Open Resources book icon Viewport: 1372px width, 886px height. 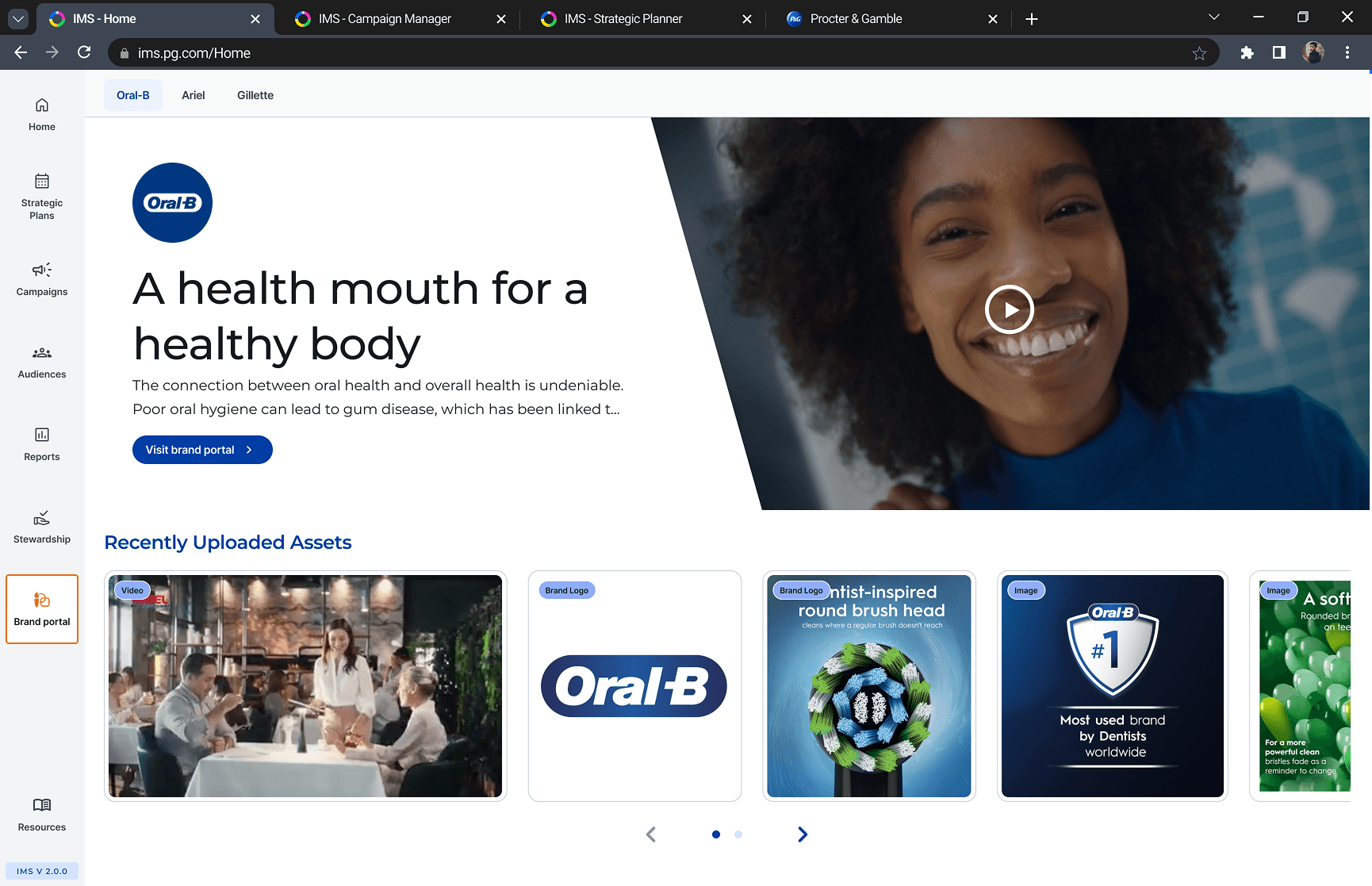click(x=42, y=805)
